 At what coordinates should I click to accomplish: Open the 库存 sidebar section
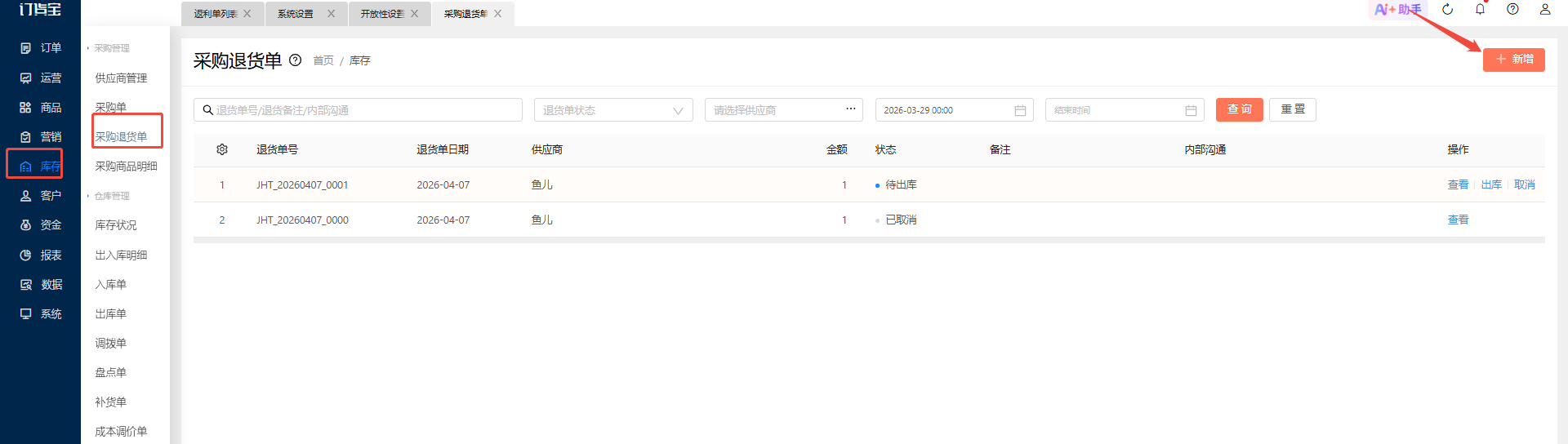(40, 166)
